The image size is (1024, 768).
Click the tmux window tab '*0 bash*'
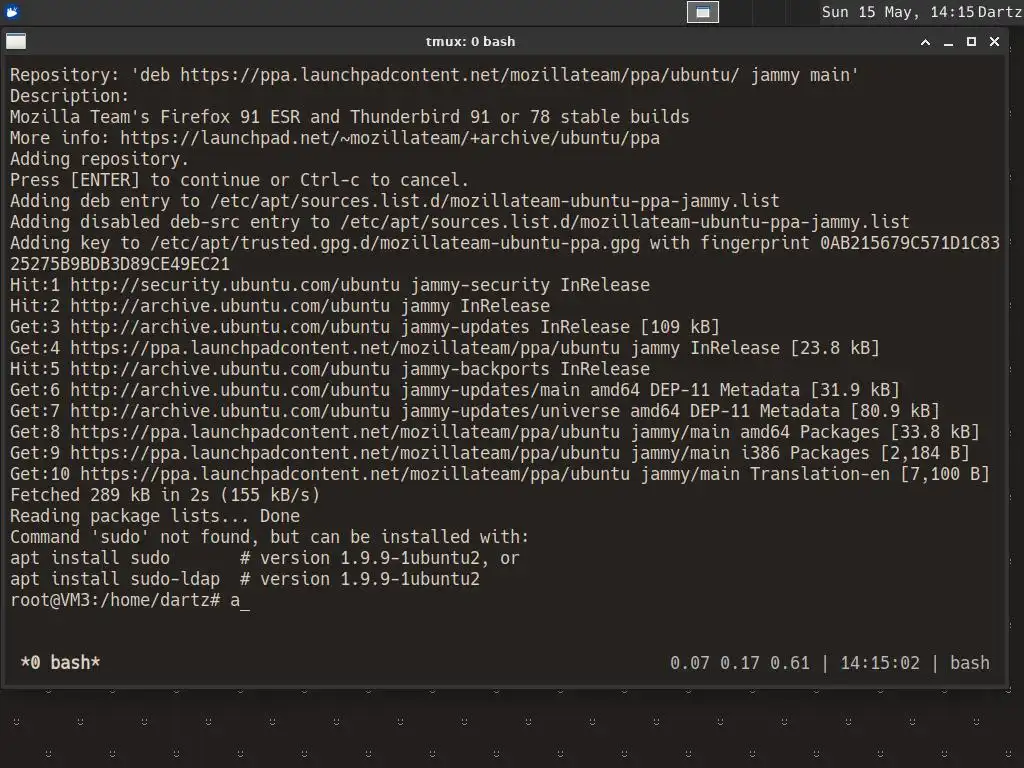pos(60,663)
